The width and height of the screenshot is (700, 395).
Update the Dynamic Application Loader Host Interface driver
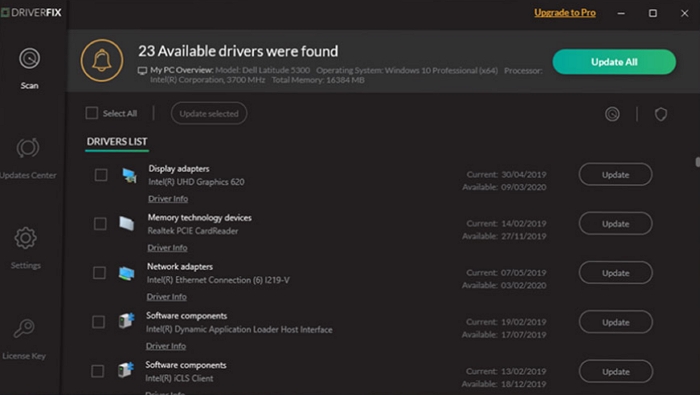click(616, 322)
